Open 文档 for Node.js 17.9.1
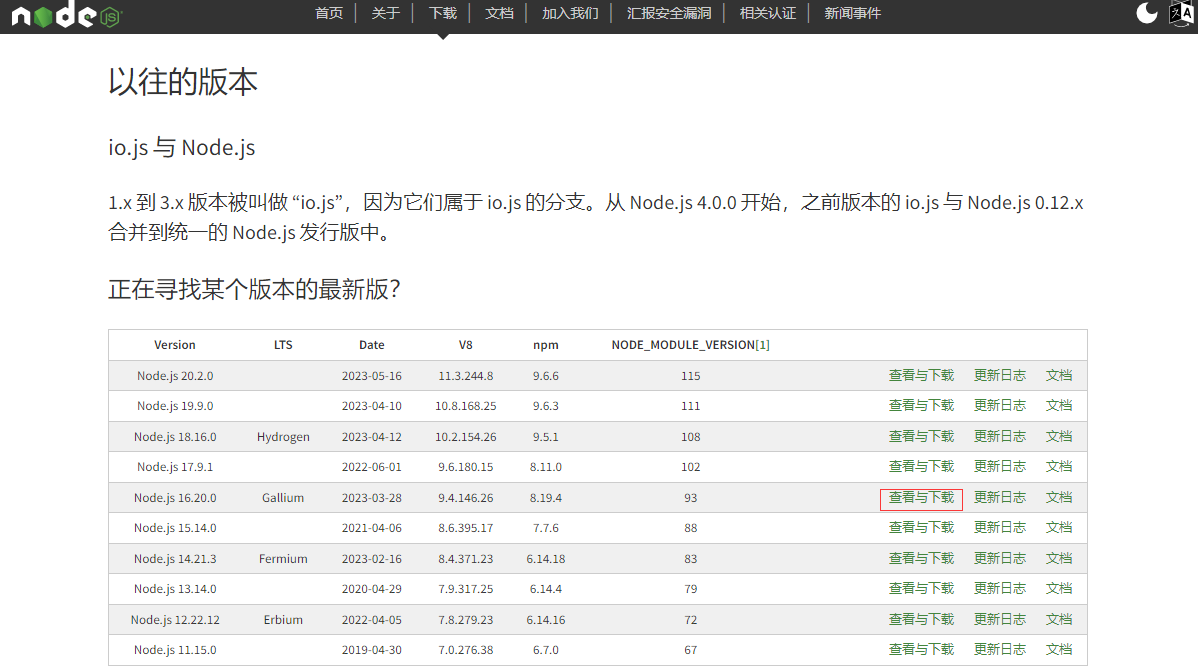 [x=1059, y=467]
